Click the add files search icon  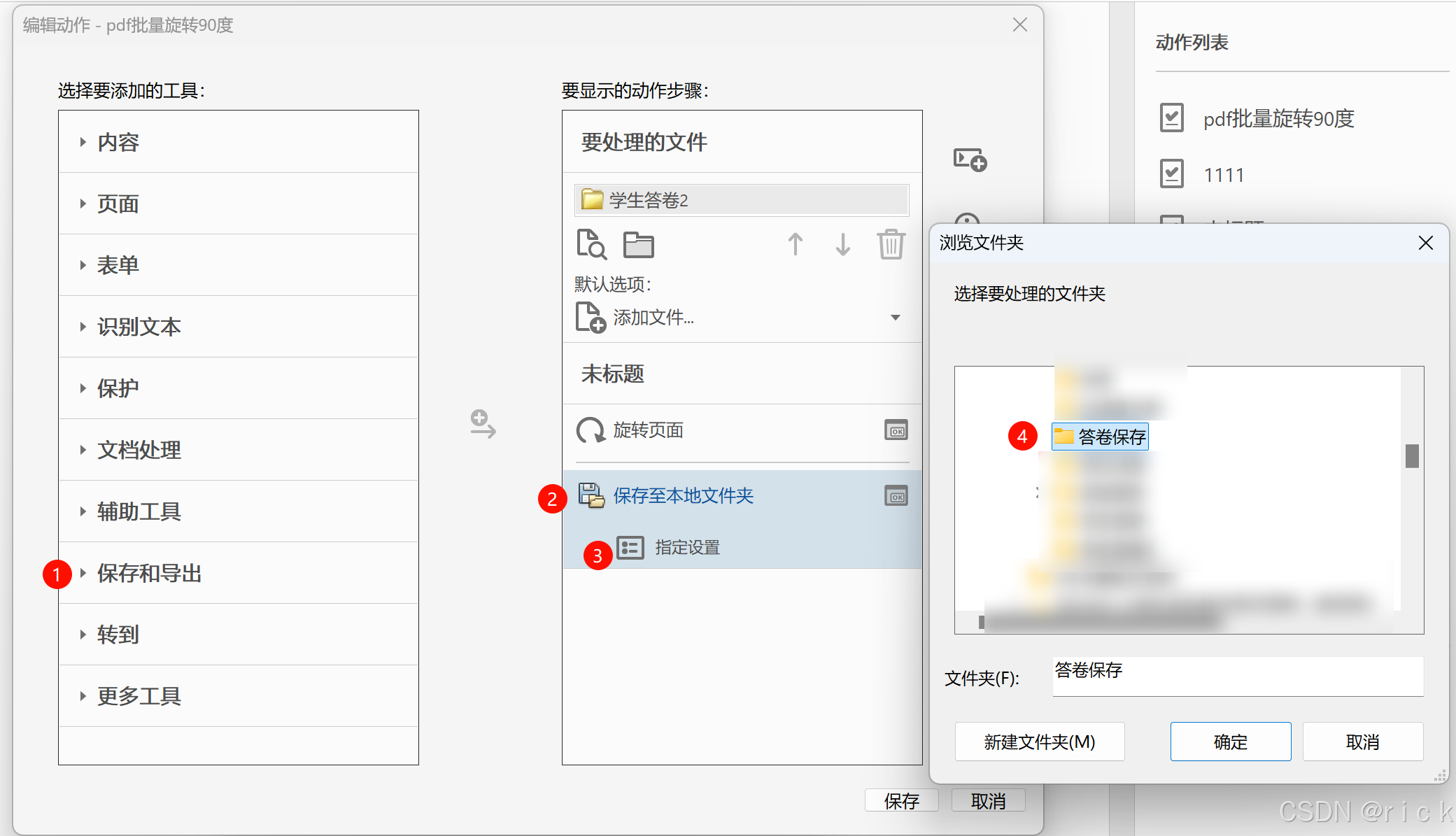point(591,244)
